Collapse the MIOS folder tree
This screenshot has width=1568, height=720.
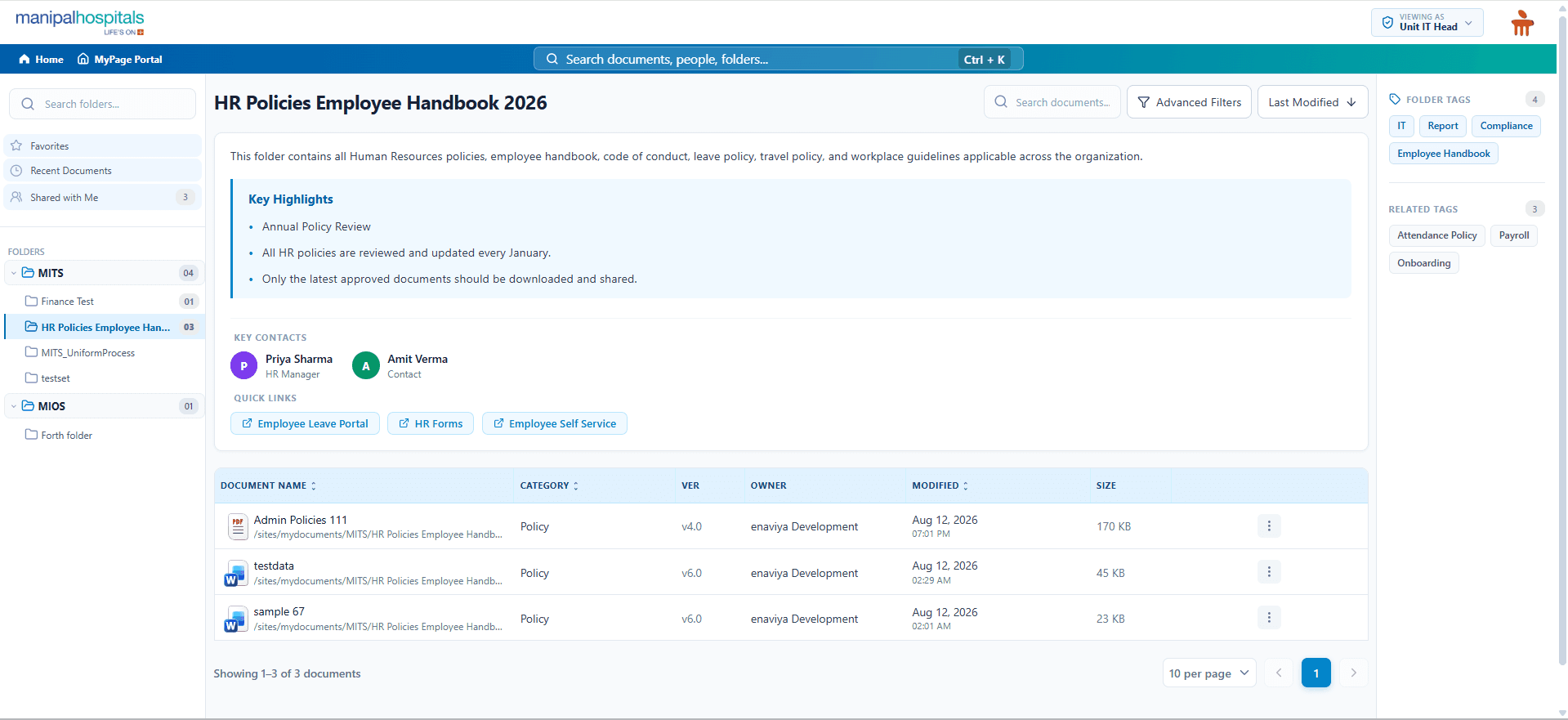point(14,406)
